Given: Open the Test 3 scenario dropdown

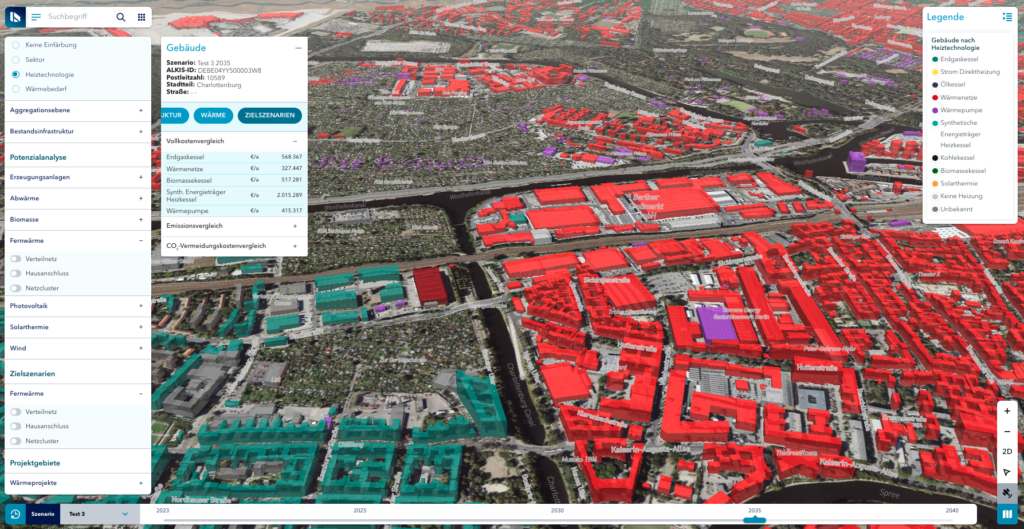Looking at the screenshot, I should (98, 514).
